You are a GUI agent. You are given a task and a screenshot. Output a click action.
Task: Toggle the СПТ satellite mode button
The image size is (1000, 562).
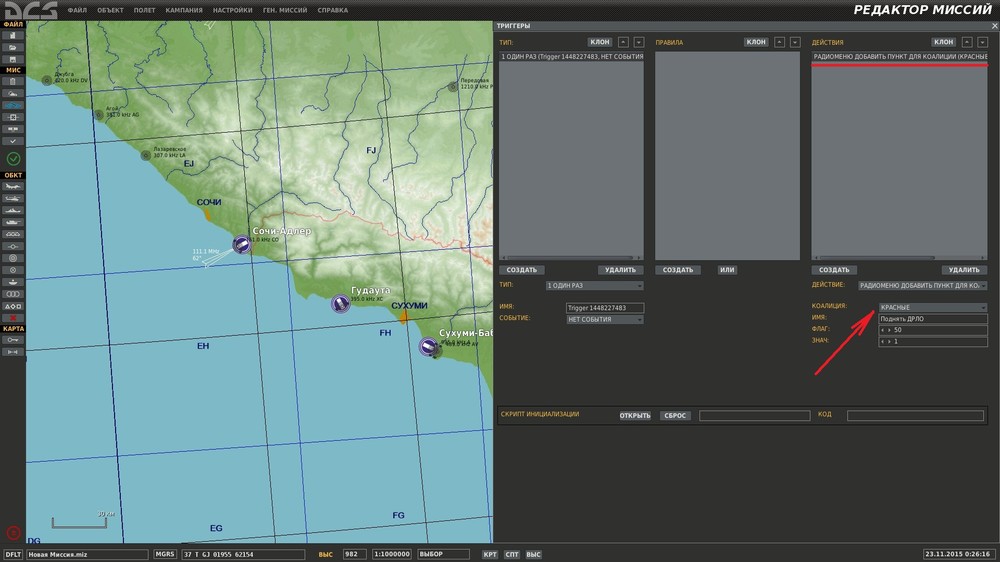coord(511,554)
